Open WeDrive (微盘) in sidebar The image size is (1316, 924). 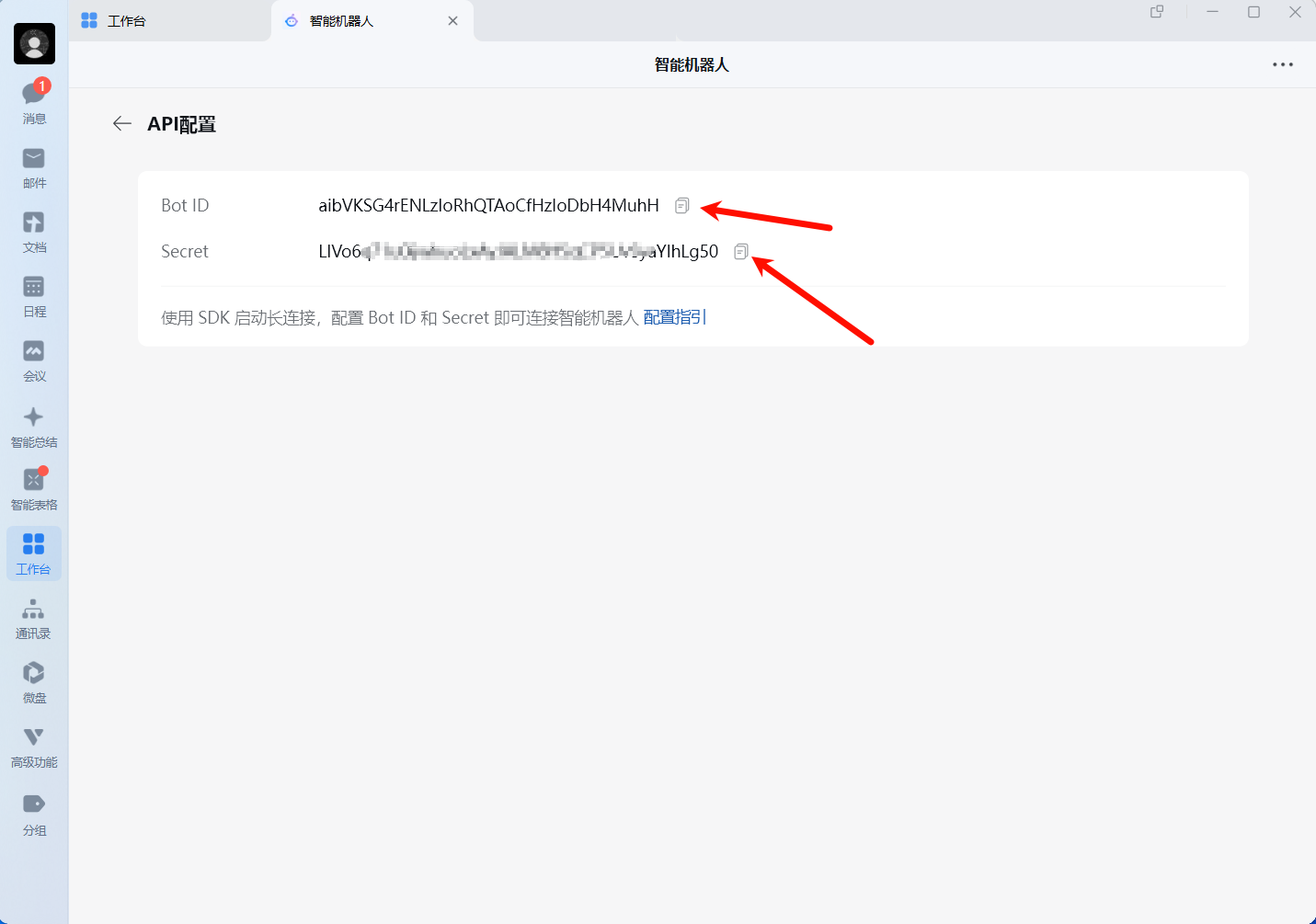(x=34, y=683)
